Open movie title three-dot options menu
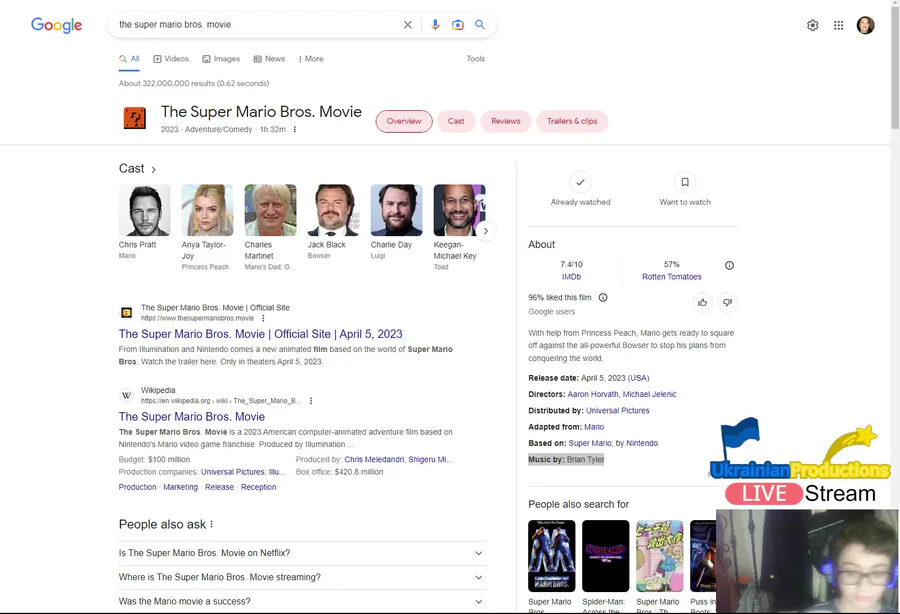This screenshot has height=614, width=900. pos(294,129)
